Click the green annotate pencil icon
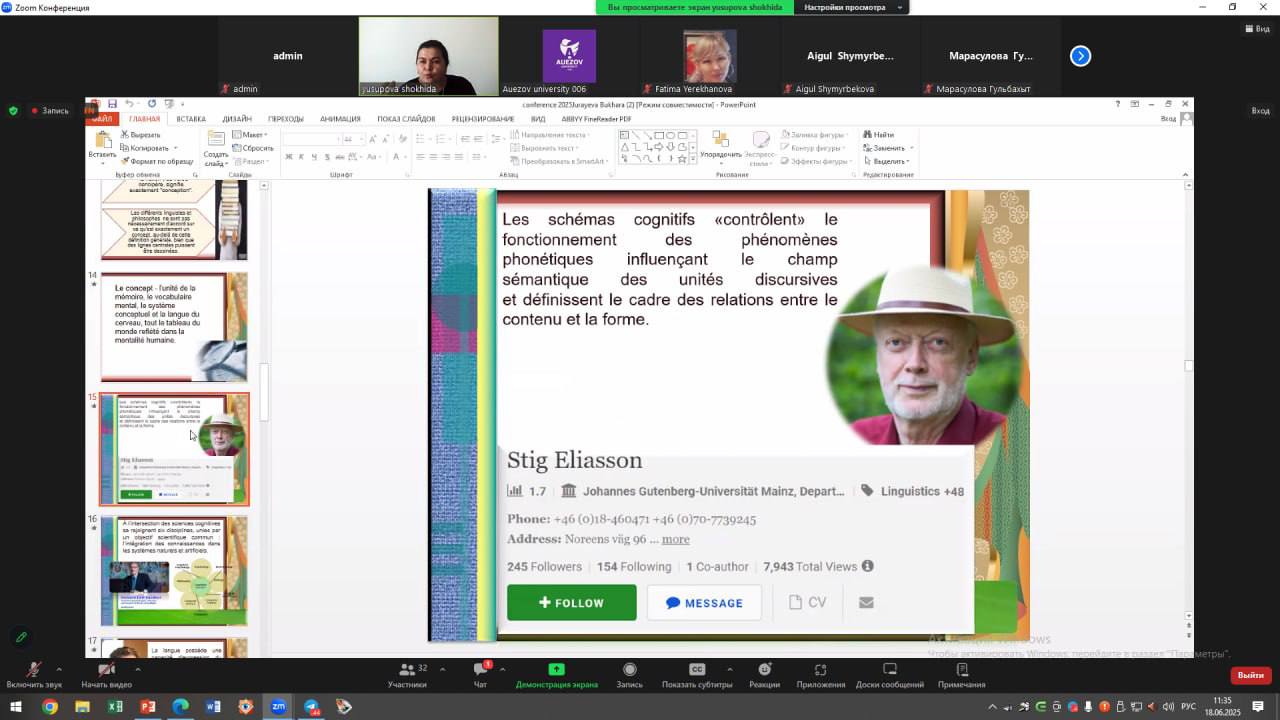The height and width of the screenshot is (720, 1280). click(21, 637)
